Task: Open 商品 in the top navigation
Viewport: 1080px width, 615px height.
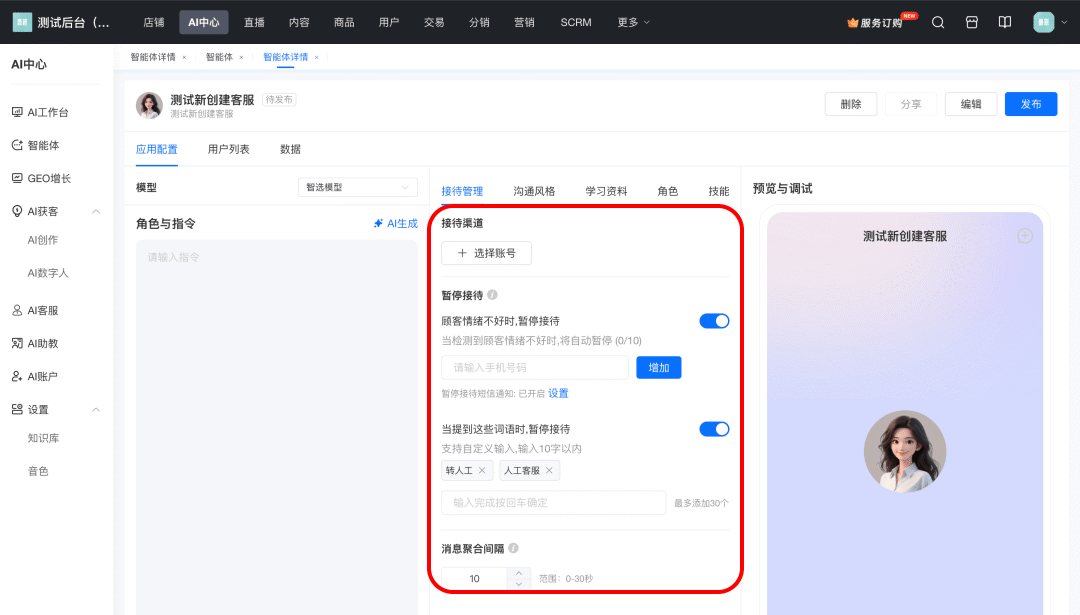Action: click(x=344, y=22)
